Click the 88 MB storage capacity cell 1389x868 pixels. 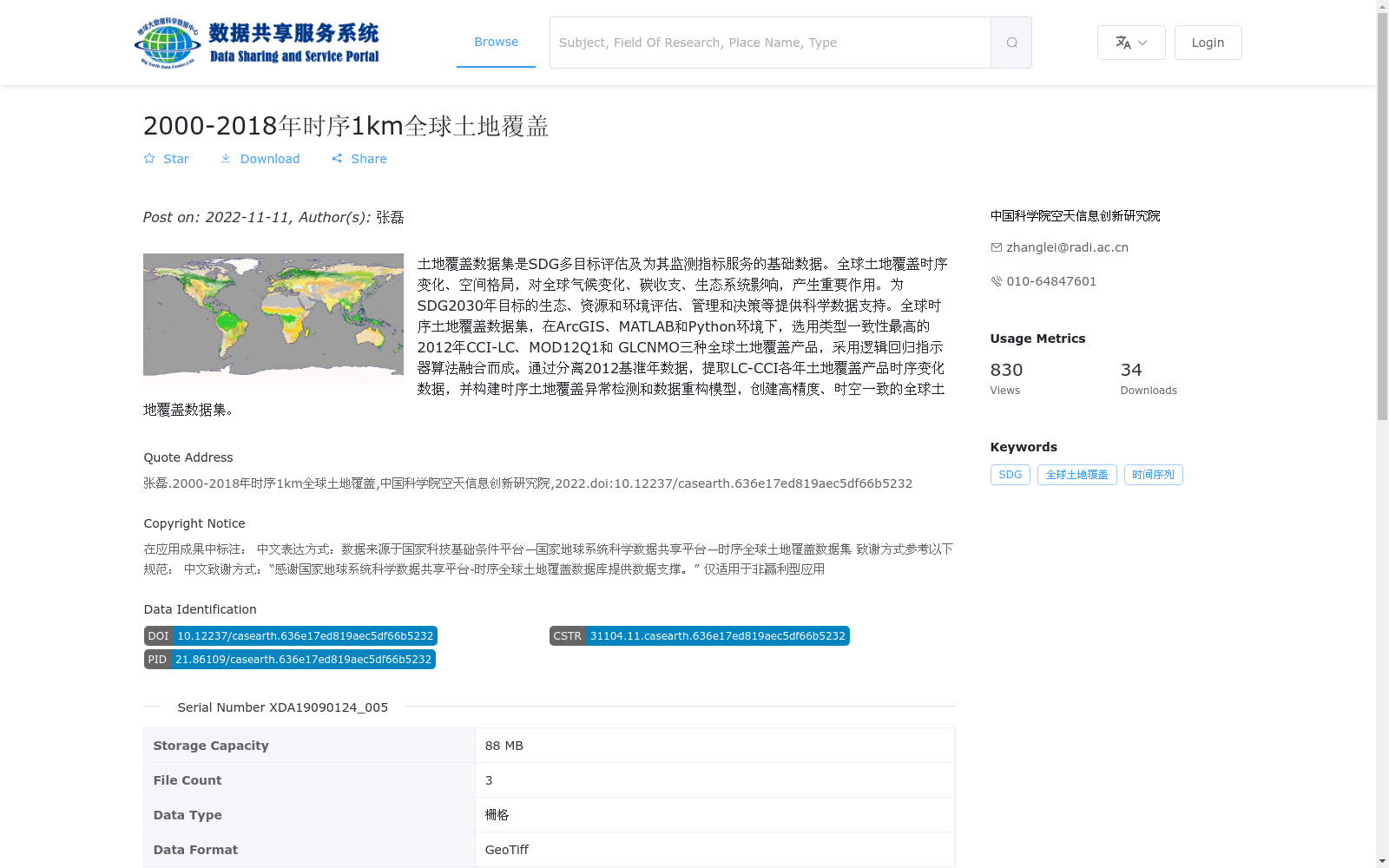tap(714, 746)
